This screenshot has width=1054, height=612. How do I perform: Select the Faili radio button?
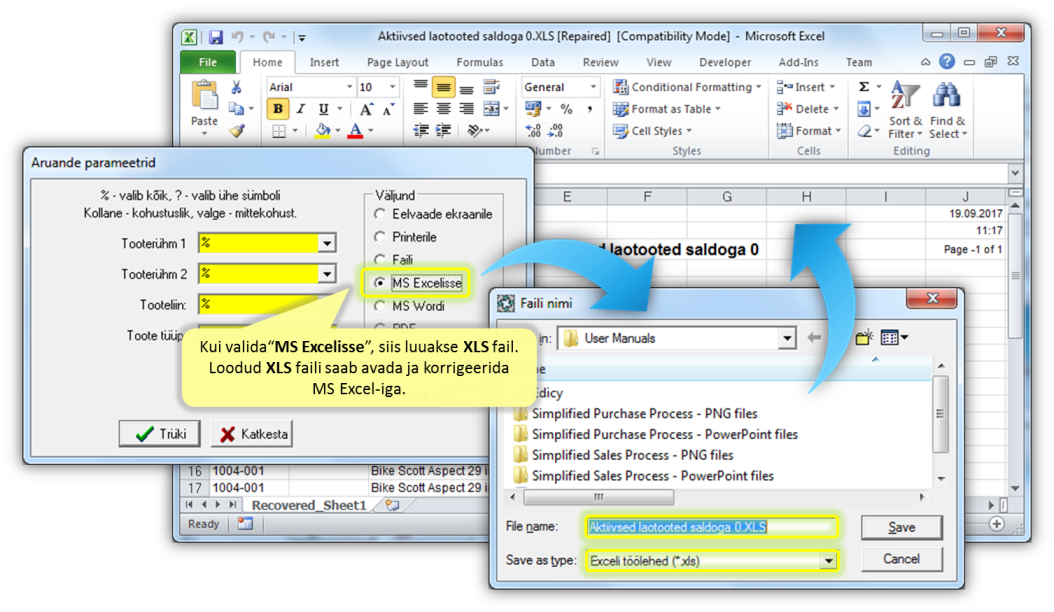(x=380, y=260)
